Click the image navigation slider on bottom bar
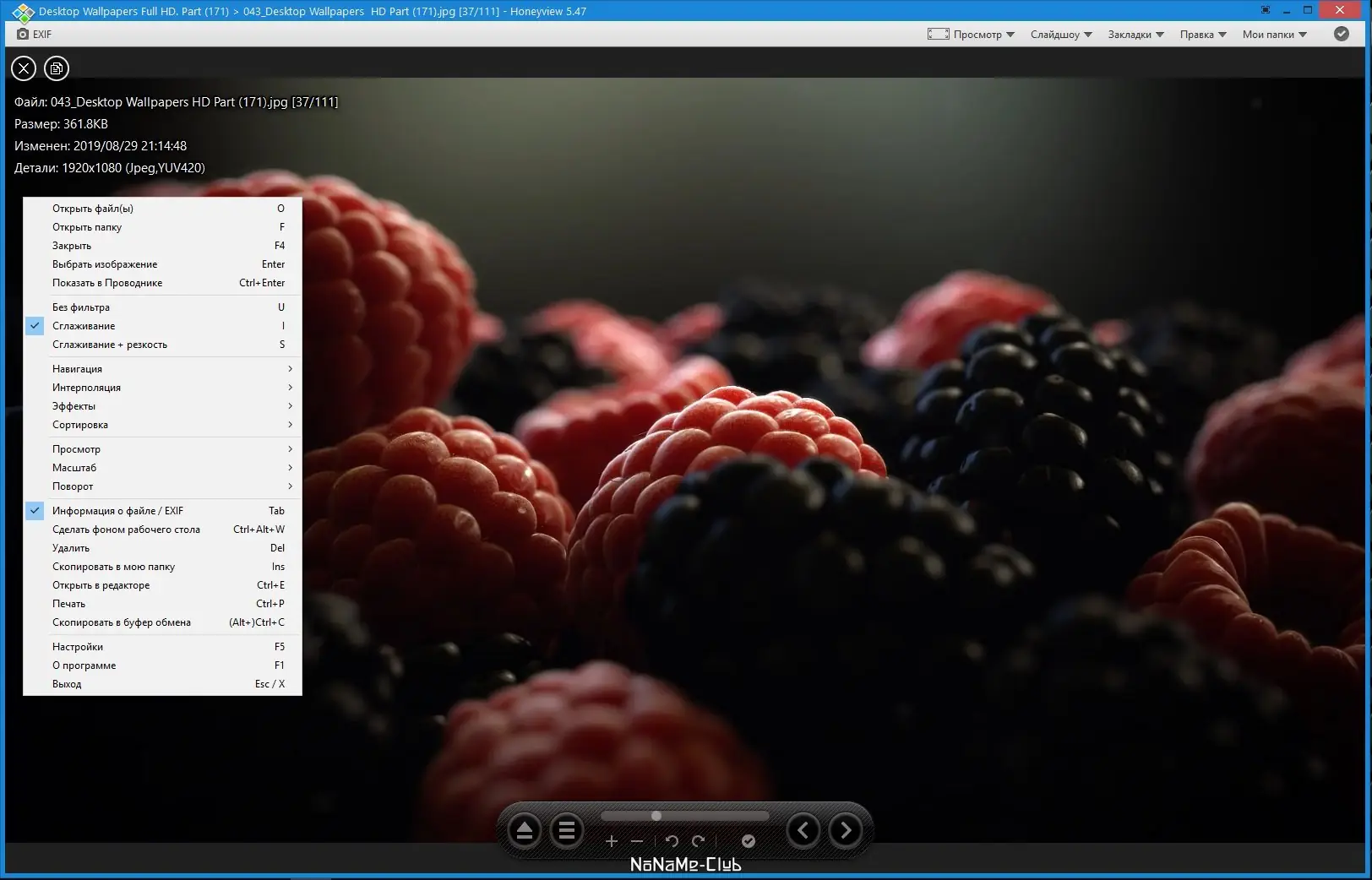Screen dimensions: 1372x880 (x=656, y=816)
